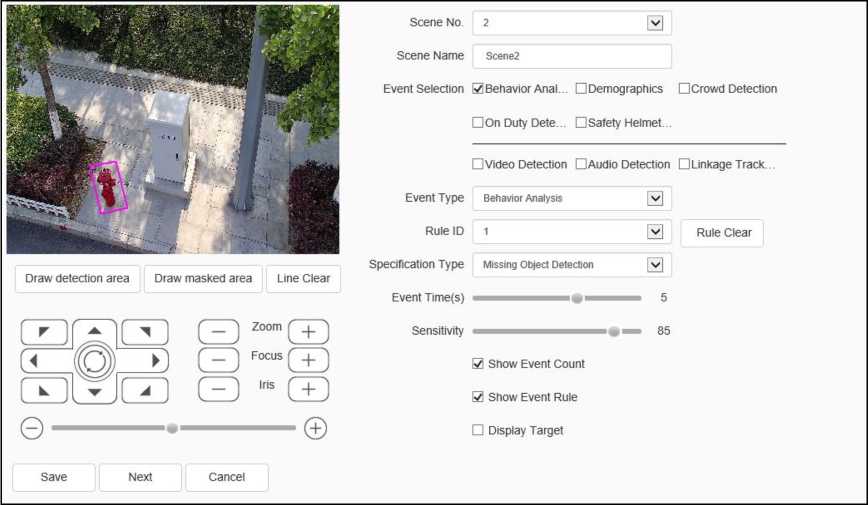
Task: Tilt camera down with PTZ arrow
Action: [x=94, y=390]
